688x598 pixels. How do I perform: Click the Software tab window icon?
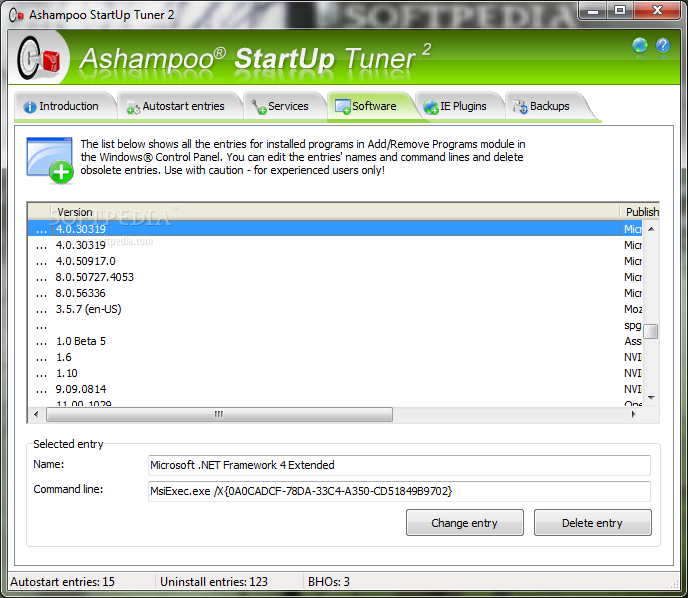click(342, 107)
